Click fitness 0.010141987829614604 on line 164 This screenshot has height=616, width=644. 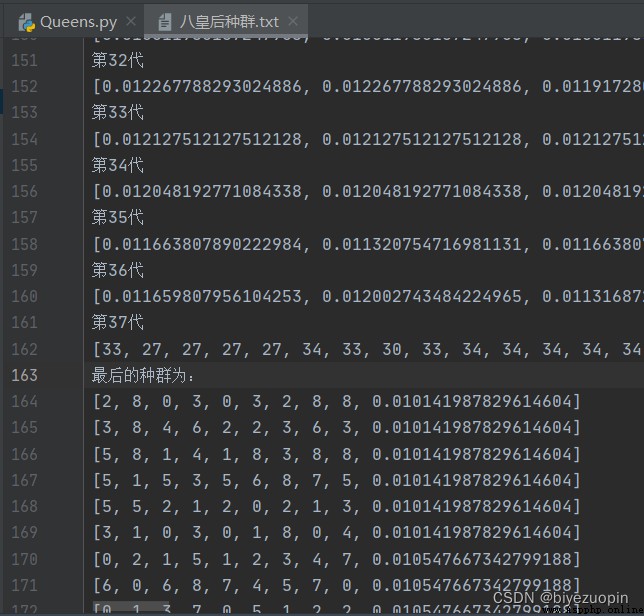472,401
